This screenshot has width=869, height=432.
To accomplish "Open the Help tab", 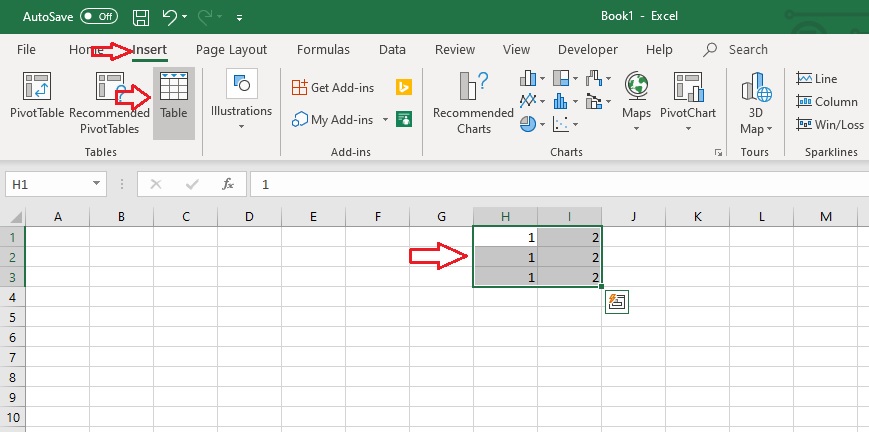I will coord(659,49).
